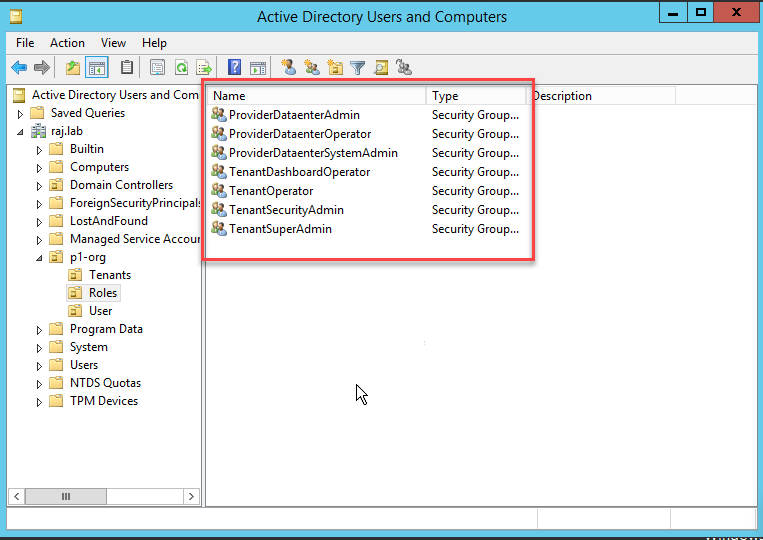Screen dimensions: 763x540
Task: Click the application icon in title bar
Action: [16, 16]
